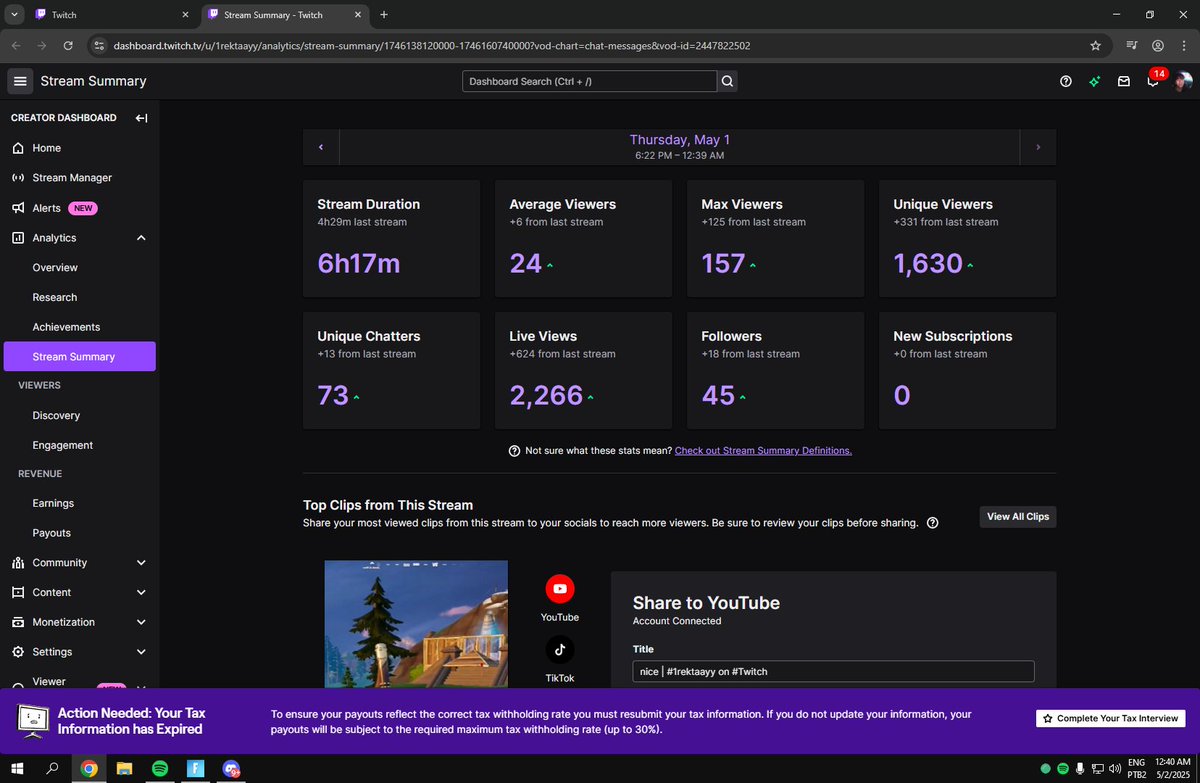Click the YouTube Title input field
This screenshot has height=783, width=1200.
833,671
